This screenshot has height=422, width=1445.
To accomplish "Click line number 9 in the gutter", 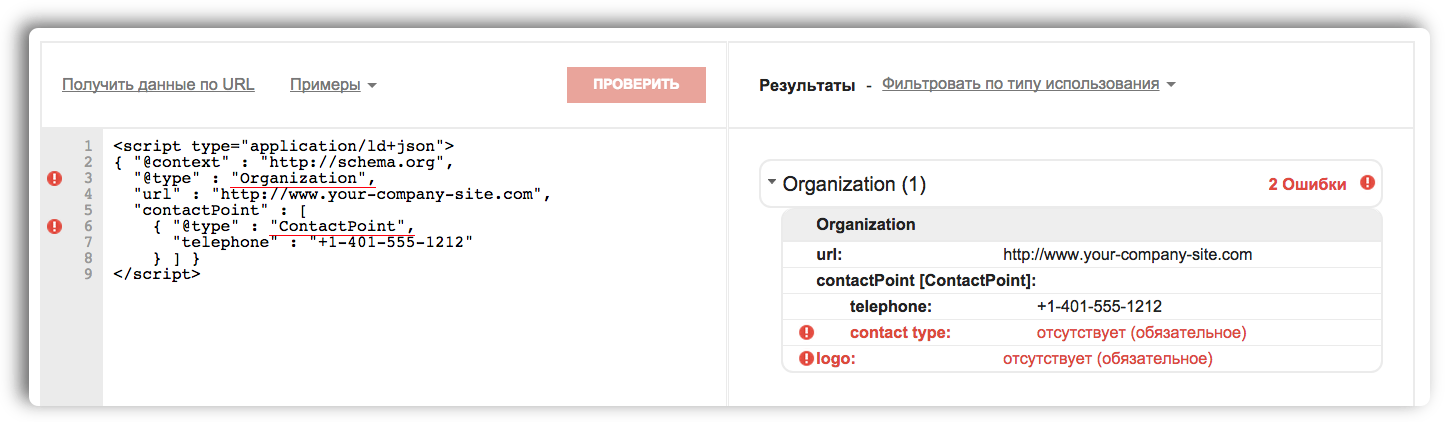I will pos(89,274).
